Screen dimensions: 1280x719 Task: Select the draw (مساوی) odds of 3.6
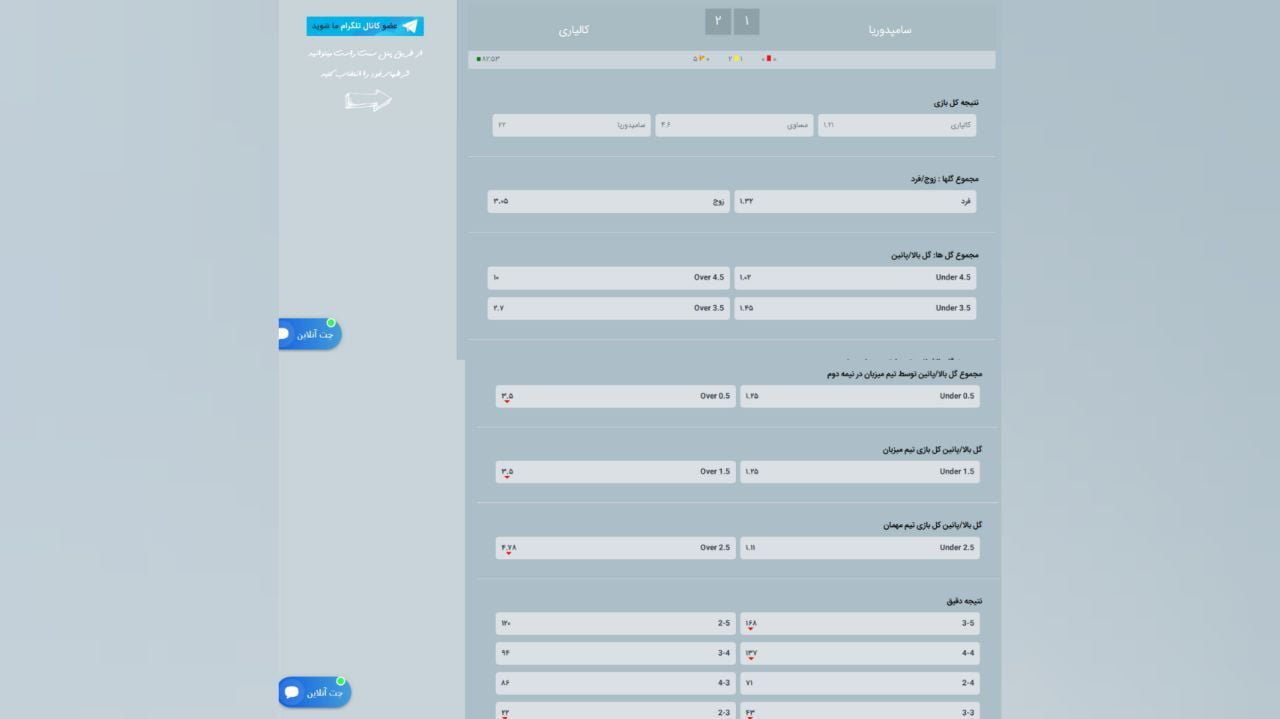pyautogui.click(x=734, y=124)
